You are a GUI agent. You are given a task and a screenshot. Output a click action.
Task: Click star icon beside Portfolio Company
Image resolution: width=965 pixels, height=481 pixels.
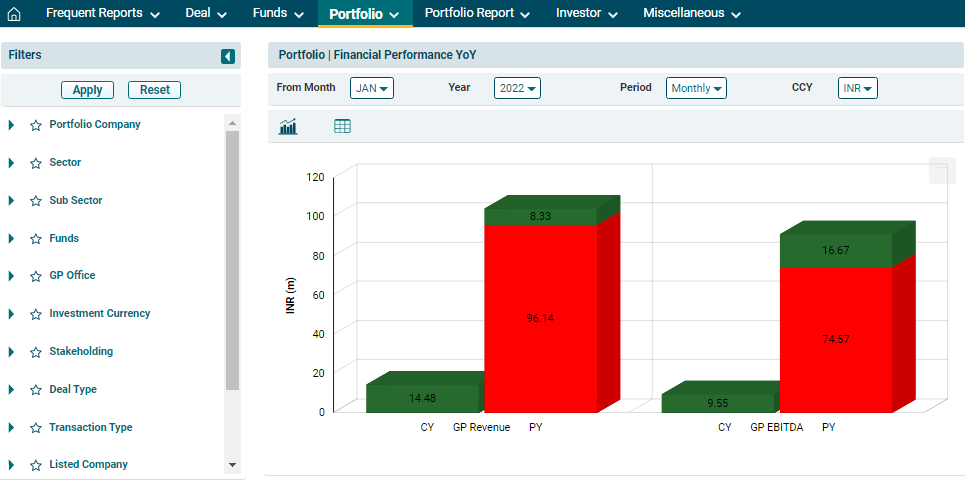(x=36, y=125)
